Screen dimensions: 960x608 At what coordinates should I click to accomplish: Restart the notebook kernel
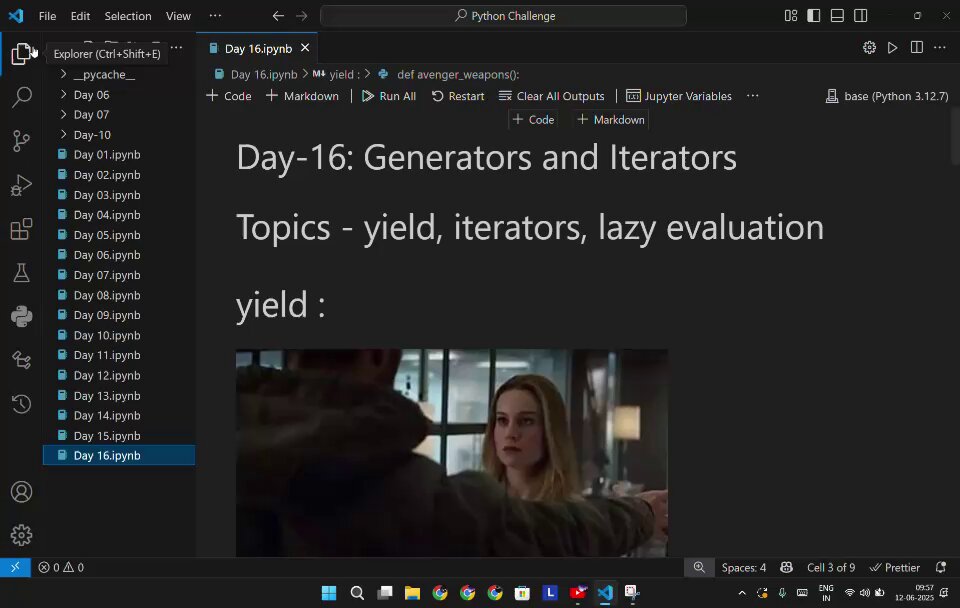[x=458, y=96]
